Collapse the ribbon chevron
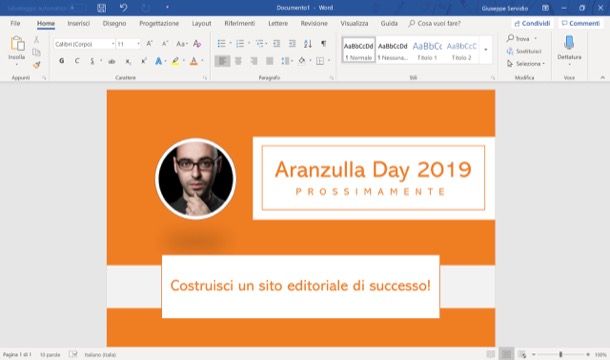Screen dimensions: 610x360 point(602,78)
